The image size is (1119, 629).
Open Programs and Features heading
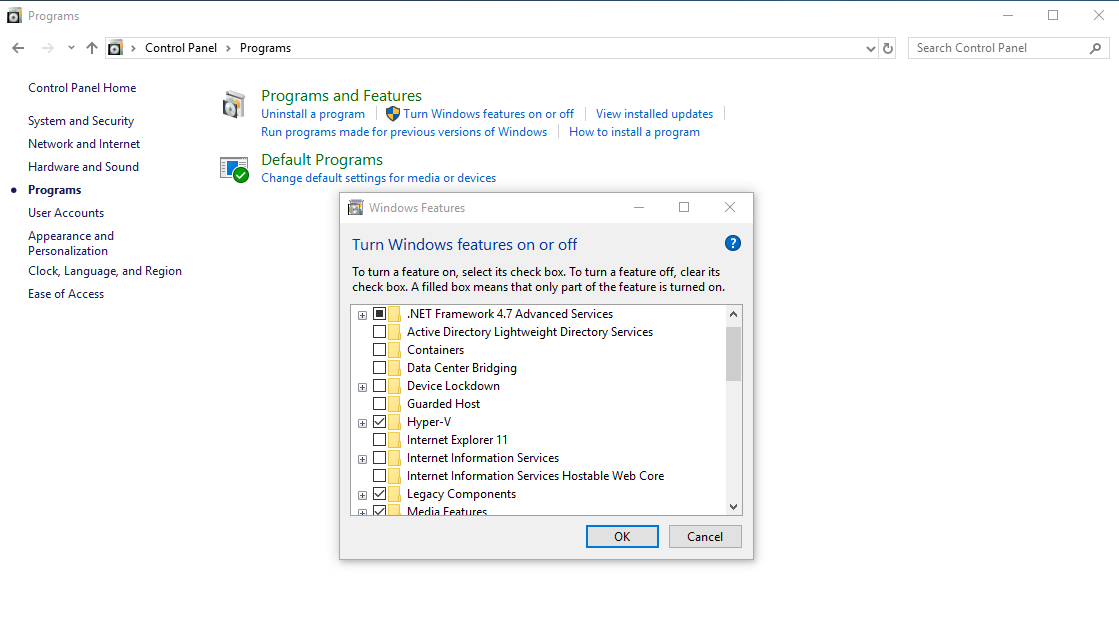tap(341, 96)
